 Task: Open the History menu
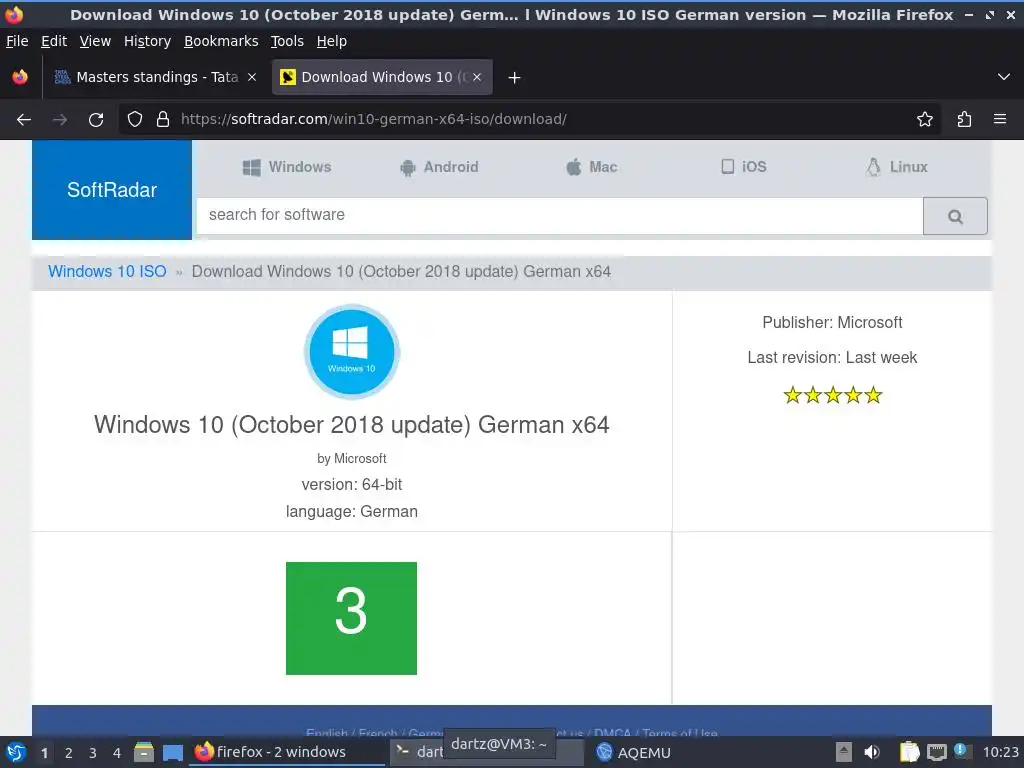click(x=148, y=41)
